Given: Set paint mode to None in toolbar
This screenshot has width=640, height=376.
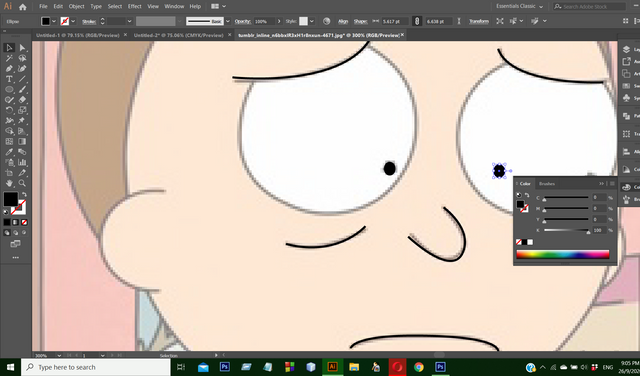Looking at the screenshot, I should 24,222.
